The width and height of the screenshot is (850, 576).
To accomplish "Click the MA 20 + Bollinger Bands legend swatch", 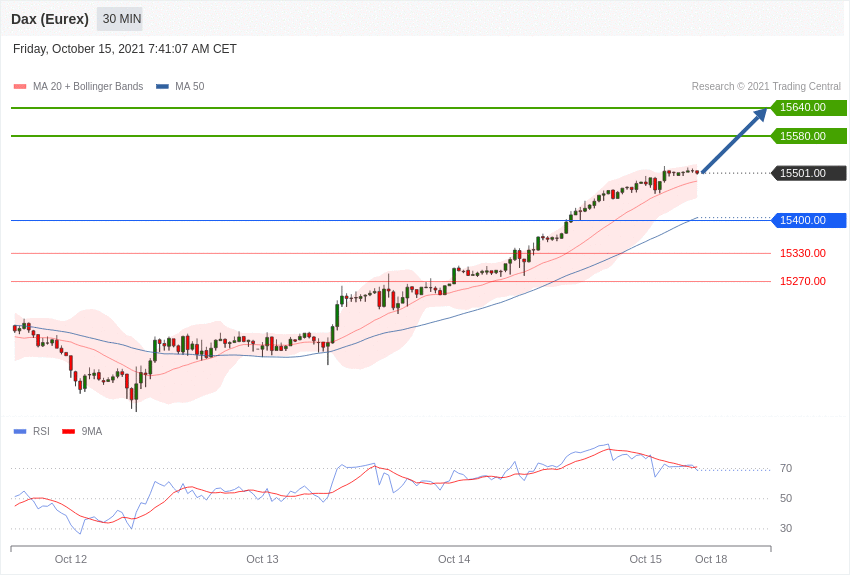I will (x=19, y=87).
